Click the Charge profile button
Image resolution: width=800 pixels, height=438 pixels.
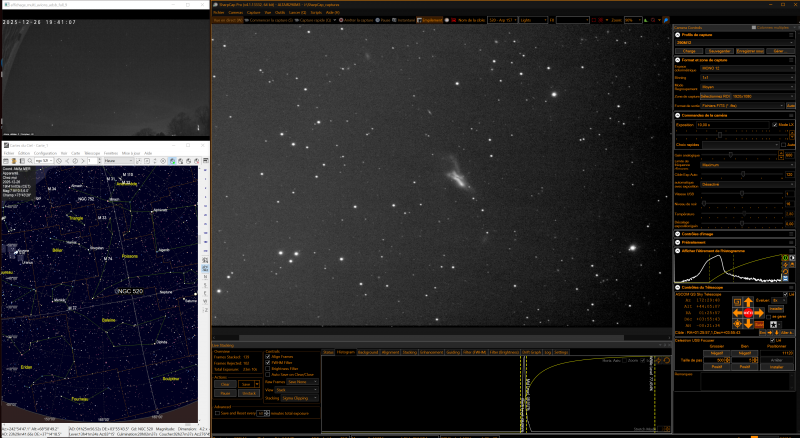click(689, 51)
